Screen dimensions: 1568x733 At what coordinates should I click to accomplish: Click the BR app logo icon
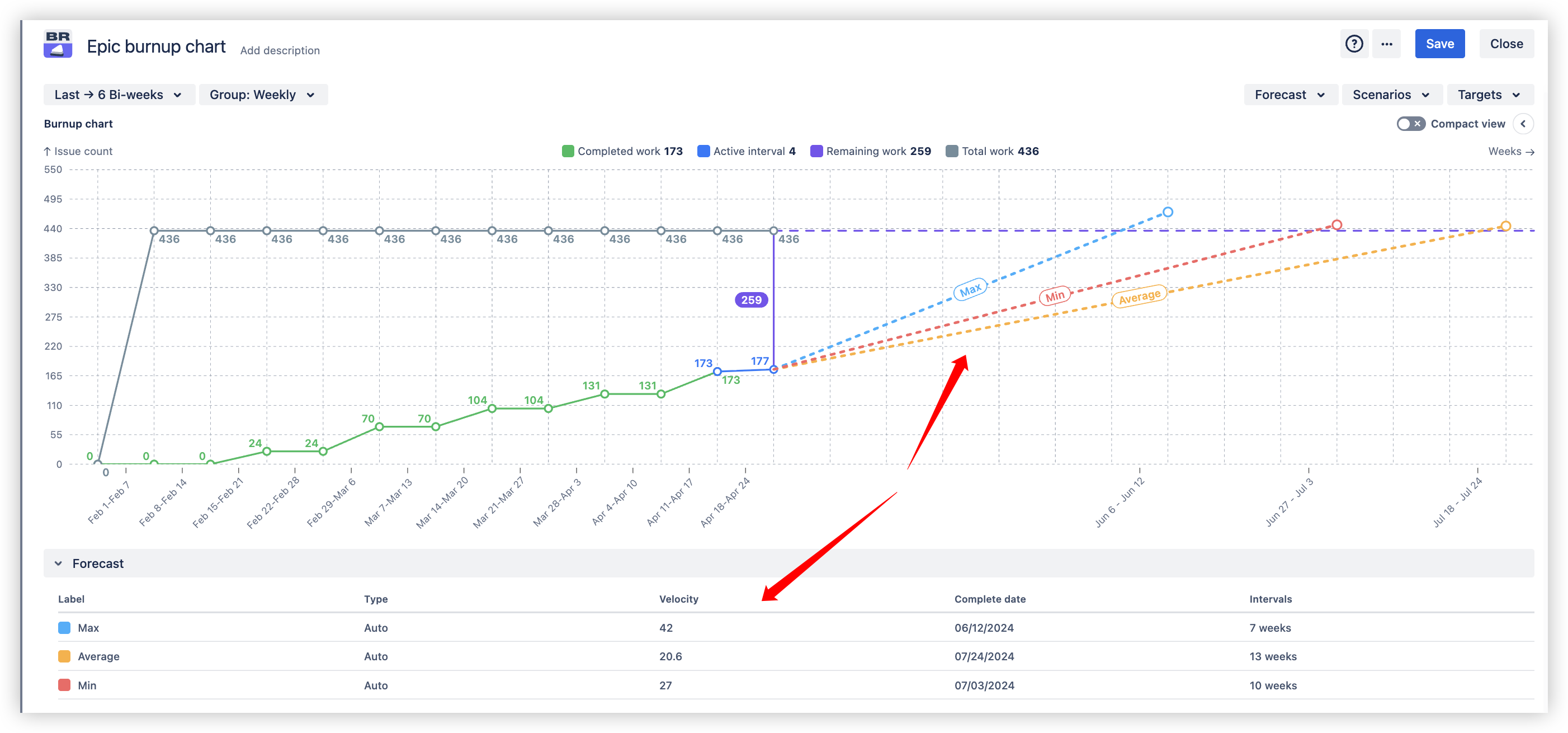[x=58, y=44]
